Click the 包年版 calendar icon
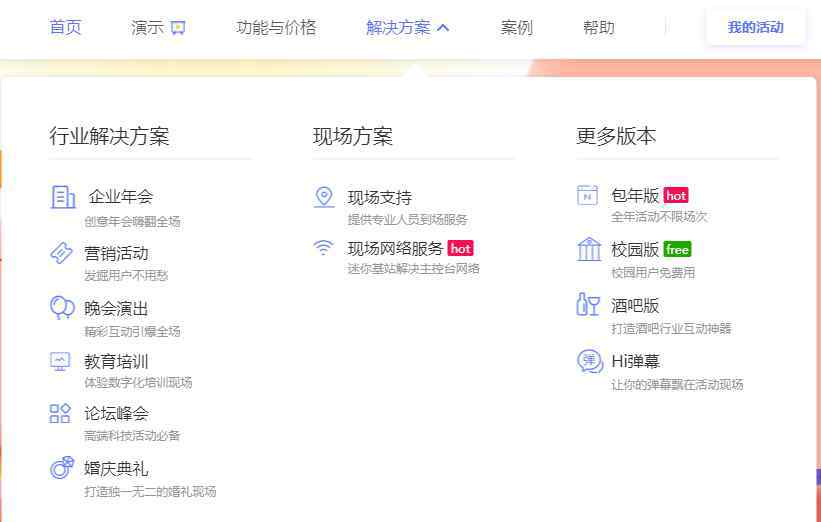Viewport: 821px width, 522px height. pos(588,195)
